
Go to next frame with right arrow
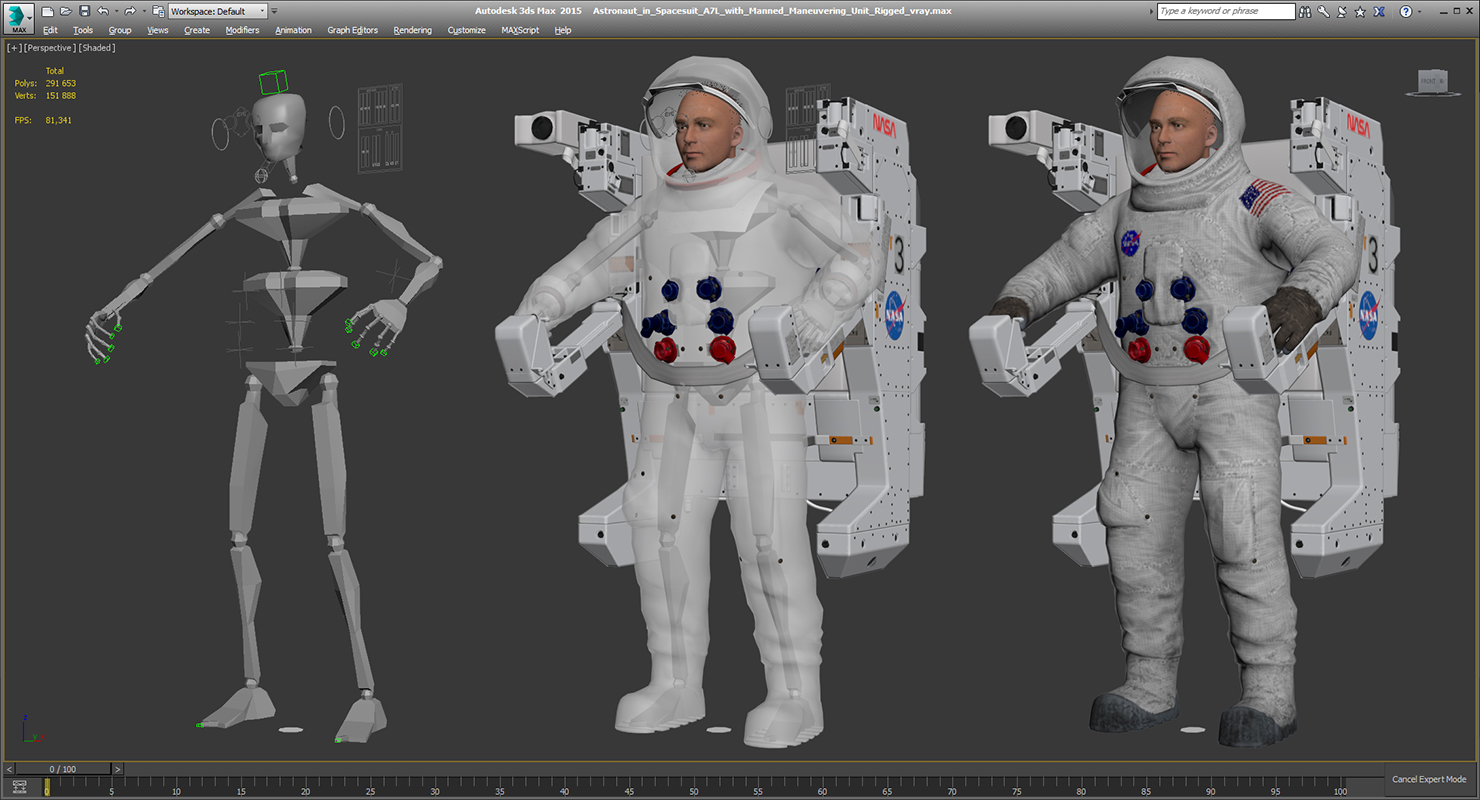(x=117, y=769)
